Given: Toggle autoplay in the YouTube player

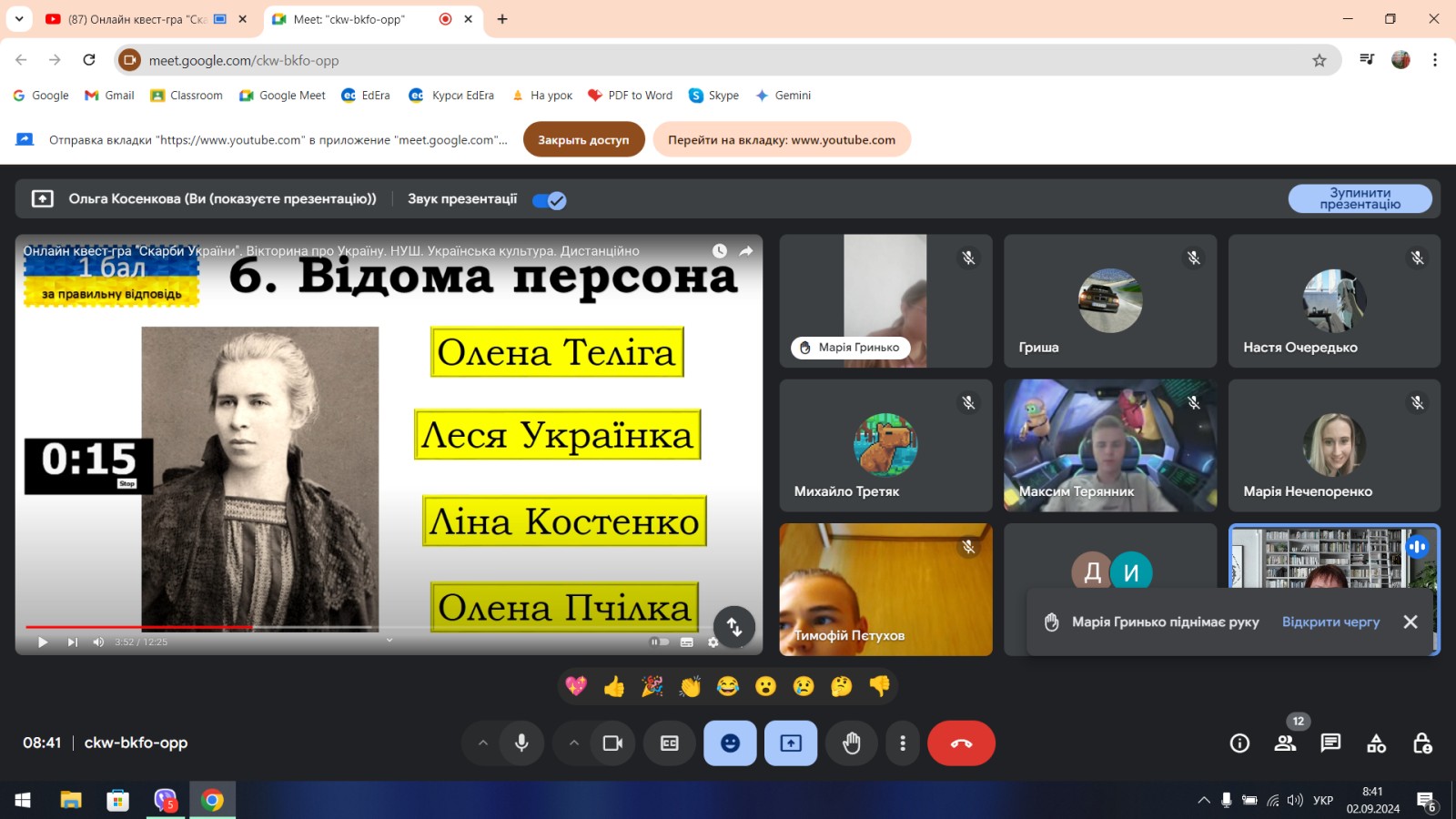Looking at the screenshot, I should coord(659,642).
